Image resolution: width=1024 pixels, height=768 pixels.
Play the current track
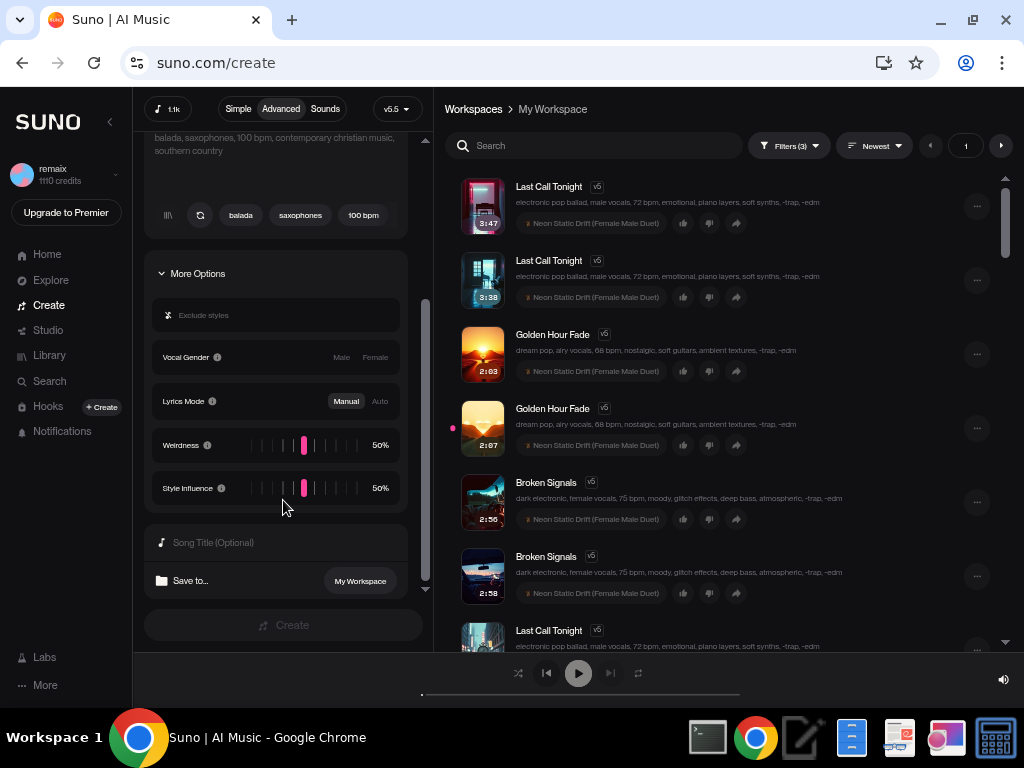pyautogui.click(x=578, y=673)
